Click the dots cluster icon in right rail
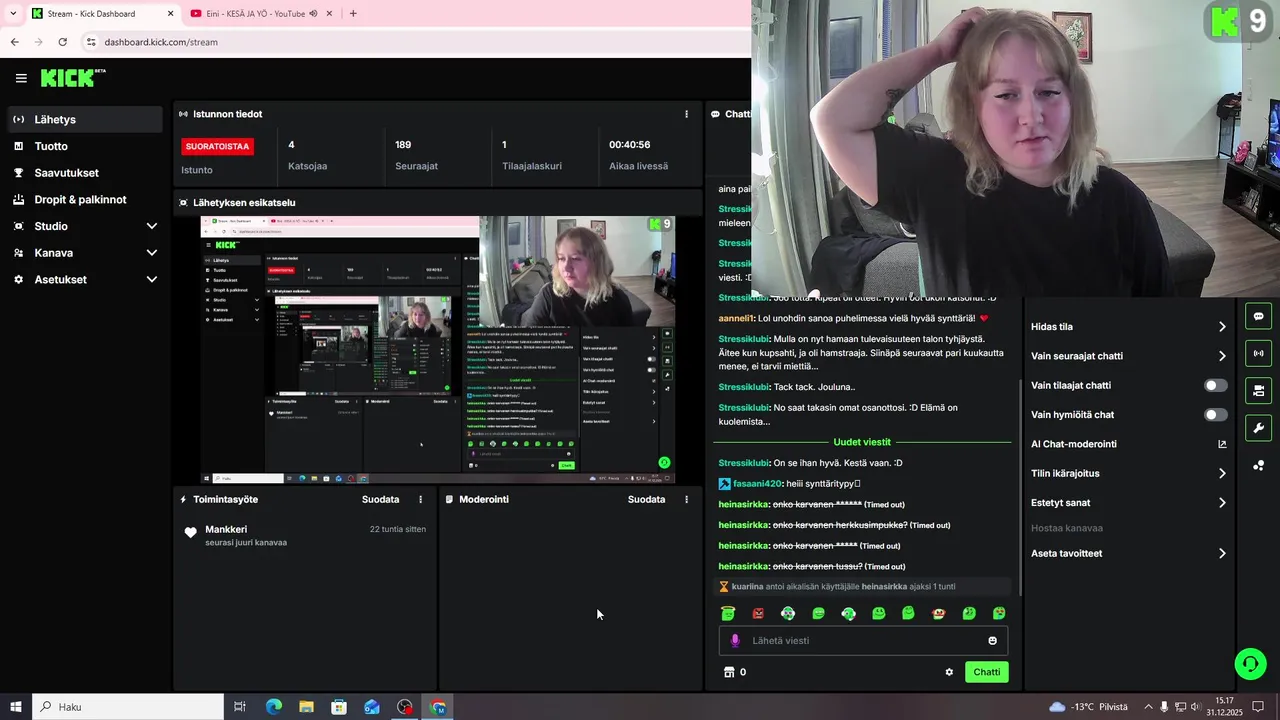1280x720 pixels. 1258,465
